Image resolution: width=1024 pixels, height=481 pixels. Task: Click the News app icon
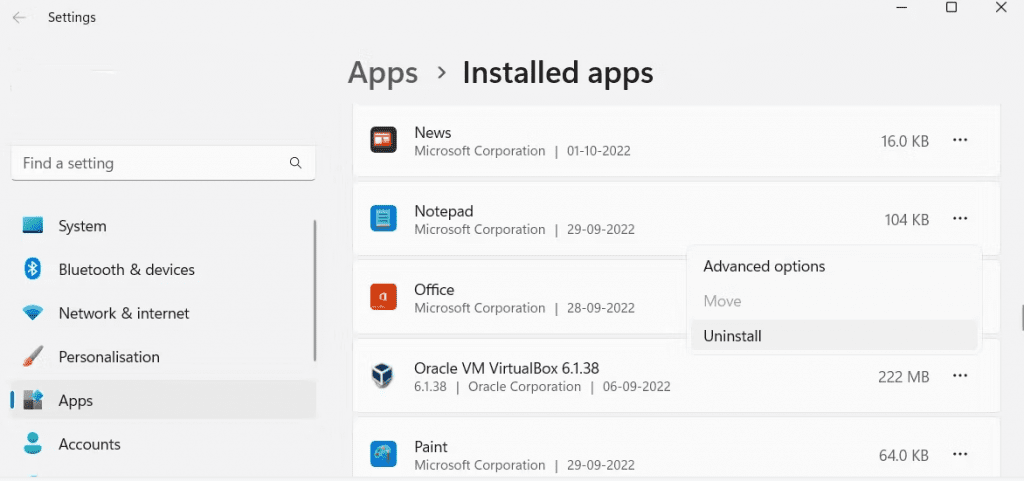(x=383, y=141)
